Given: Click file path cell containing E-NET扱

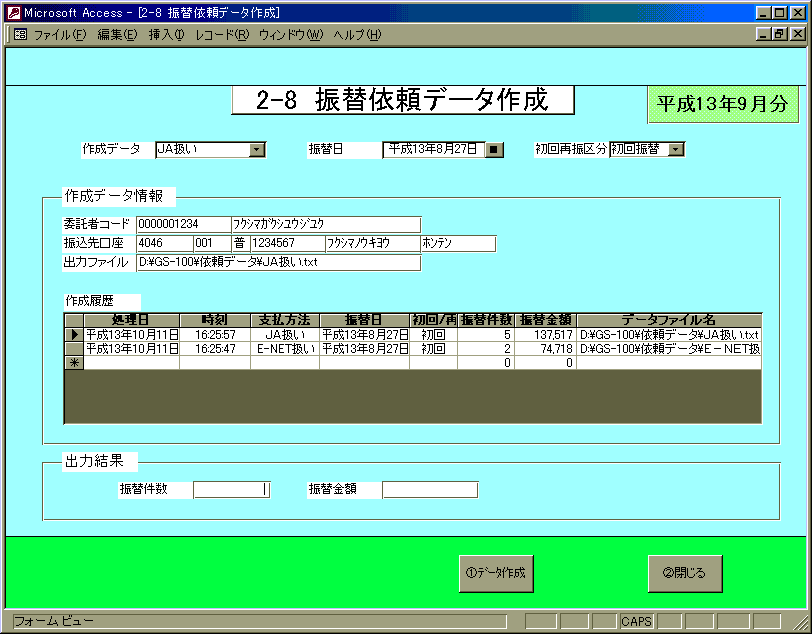Looking at the screenshot, I should pyautogui.click(x=669, y=349).
